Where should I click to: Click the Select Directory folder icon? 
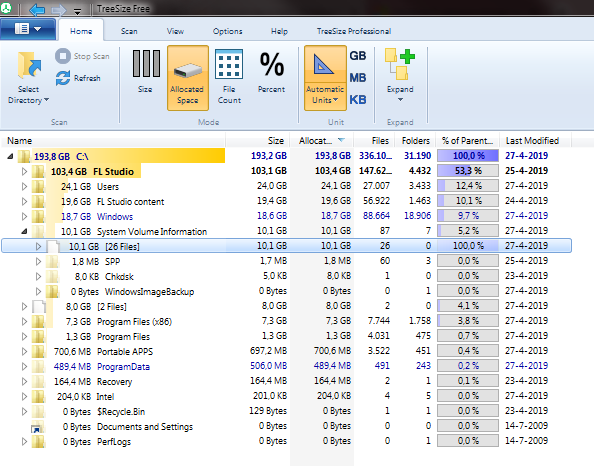29,65
